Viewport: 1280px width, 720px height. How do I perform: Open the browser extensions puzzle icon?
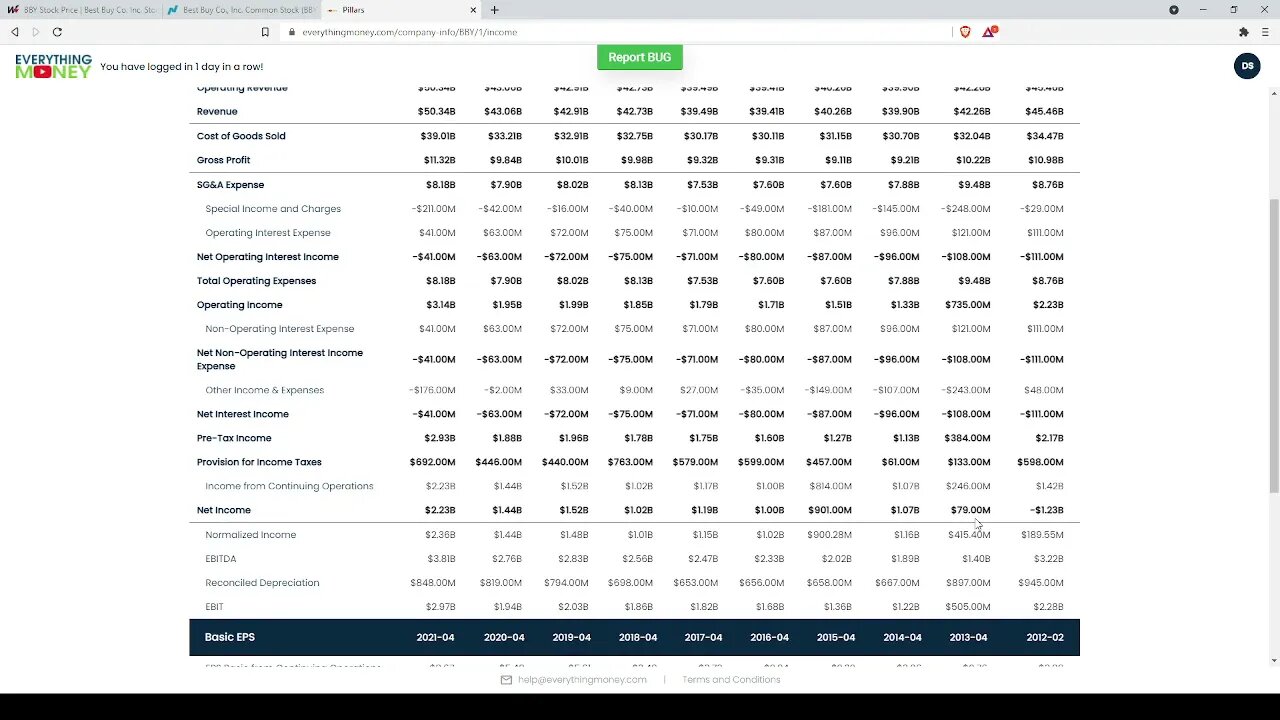tap(1244, 32)
